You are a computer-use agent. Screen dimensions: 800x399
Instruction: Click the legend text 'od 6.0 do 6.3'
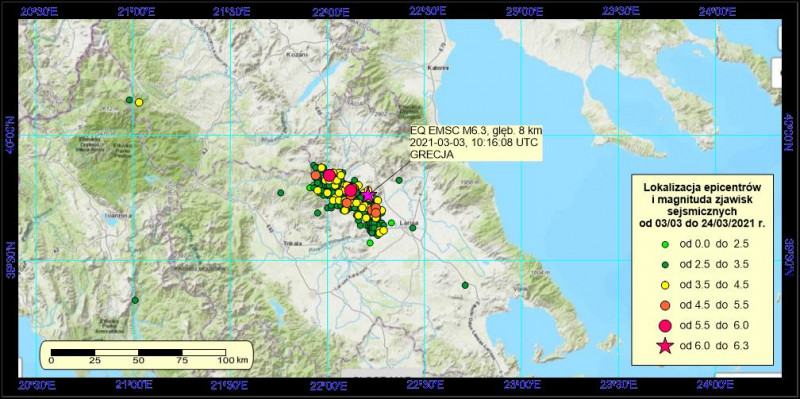coord(713,346)
